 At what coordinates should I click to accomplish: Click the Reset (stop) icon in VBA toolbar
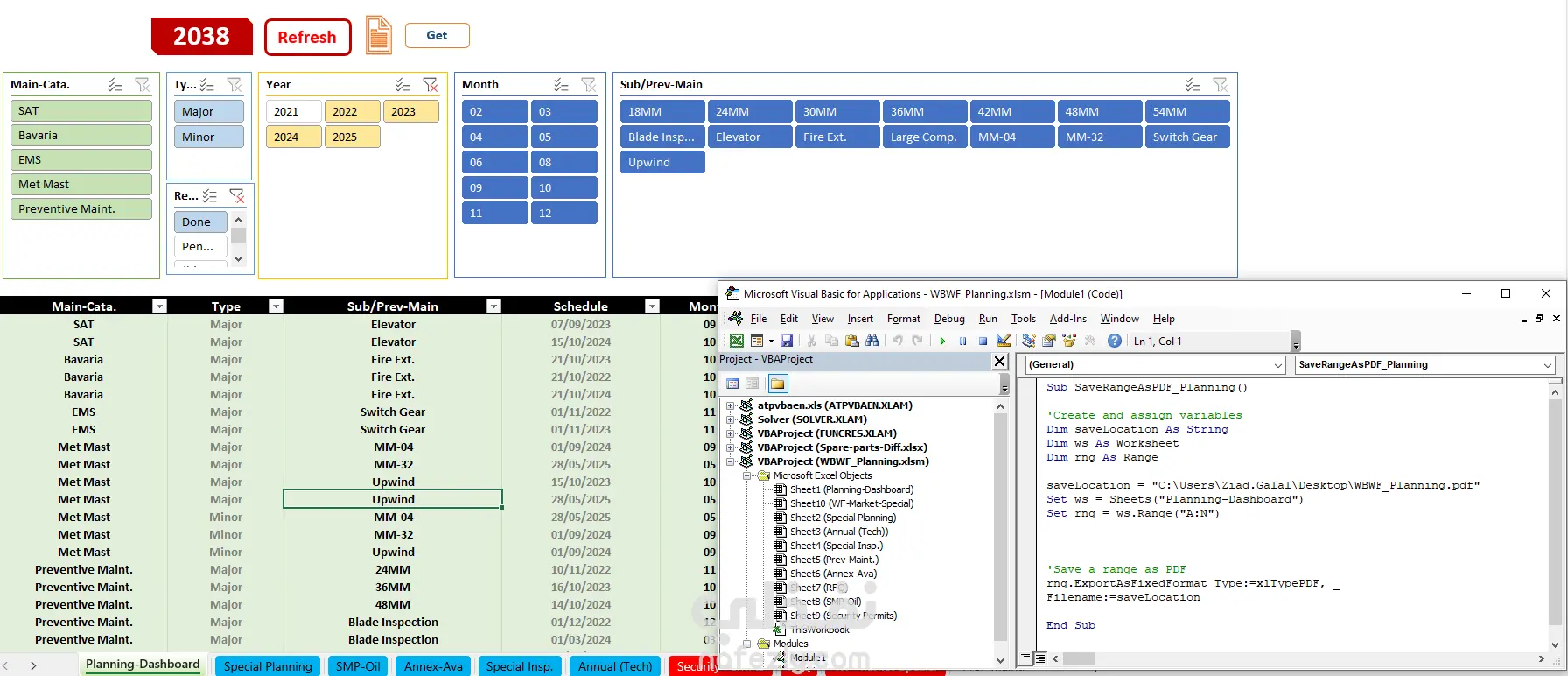(x=983, y=342)
